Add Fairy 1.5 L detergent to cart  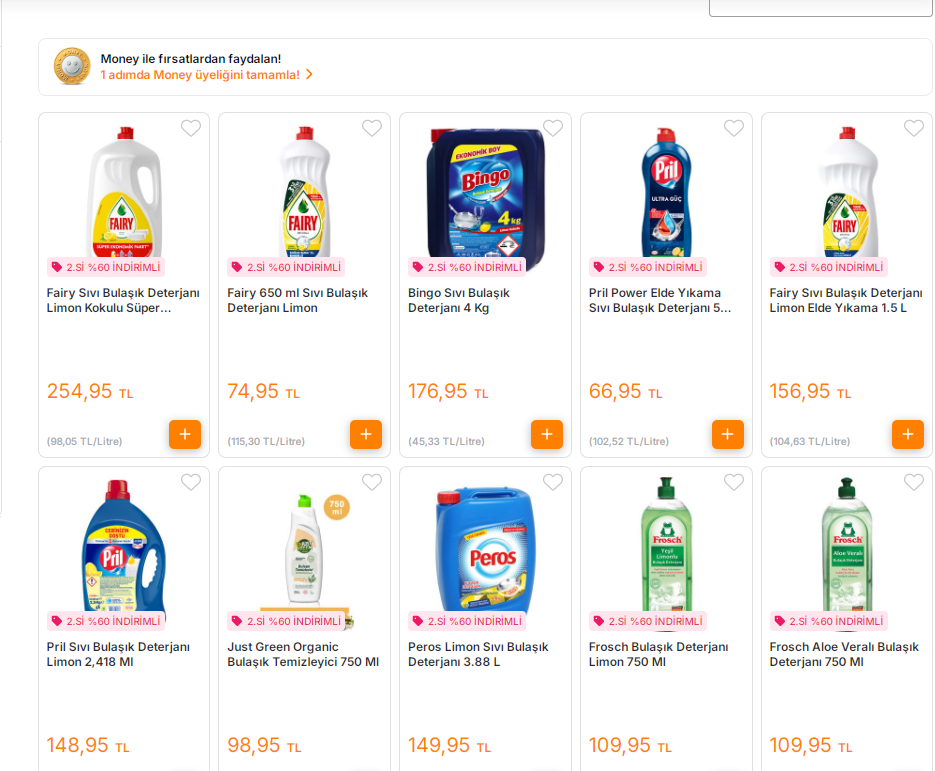tap(908, 434)
